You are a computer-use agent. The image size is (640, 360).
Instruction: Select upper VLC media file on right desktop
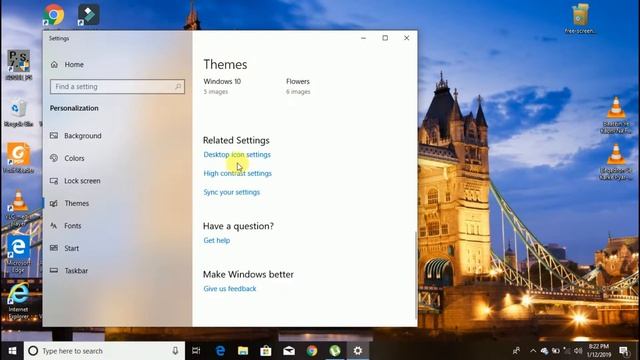(616, 115)
